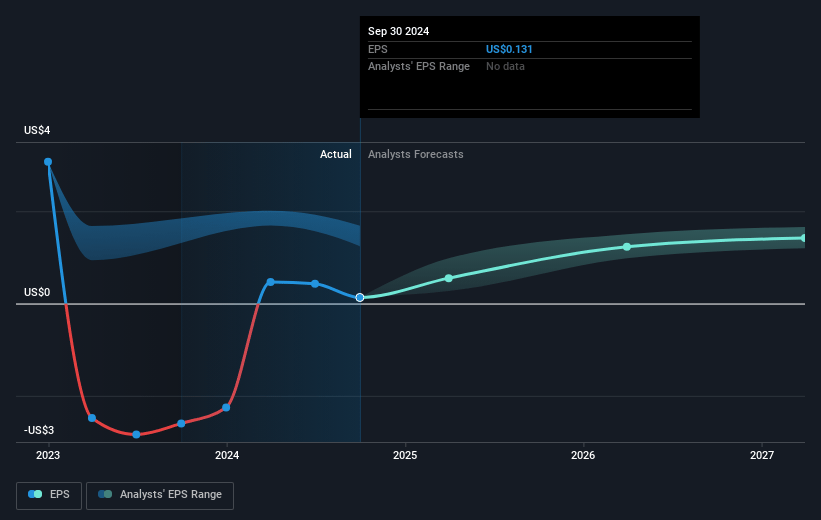Click the 2026 axis label
This screenshot has width=821, height=520.
(x=583, y=455)
